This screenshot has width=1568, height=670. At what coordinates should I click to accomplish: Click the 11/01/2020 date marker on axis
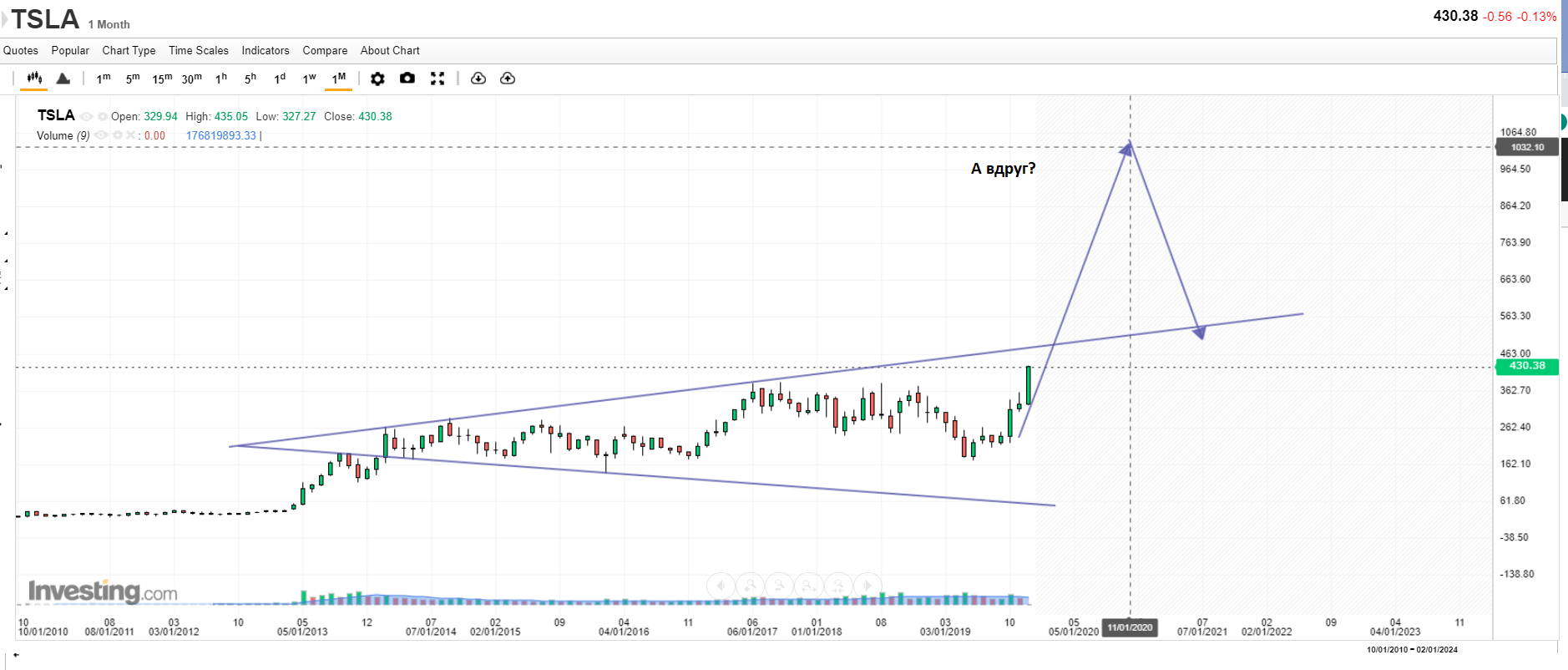pos(1130,627)
